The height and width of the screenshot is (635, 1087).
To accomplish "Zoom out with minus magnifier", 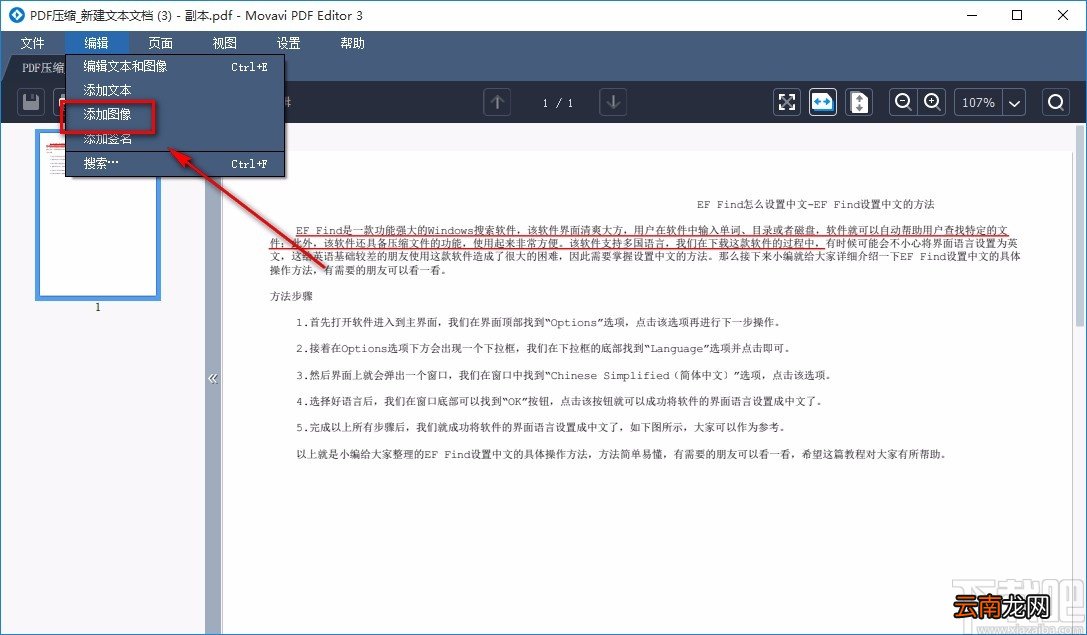I will coord(903,103).
